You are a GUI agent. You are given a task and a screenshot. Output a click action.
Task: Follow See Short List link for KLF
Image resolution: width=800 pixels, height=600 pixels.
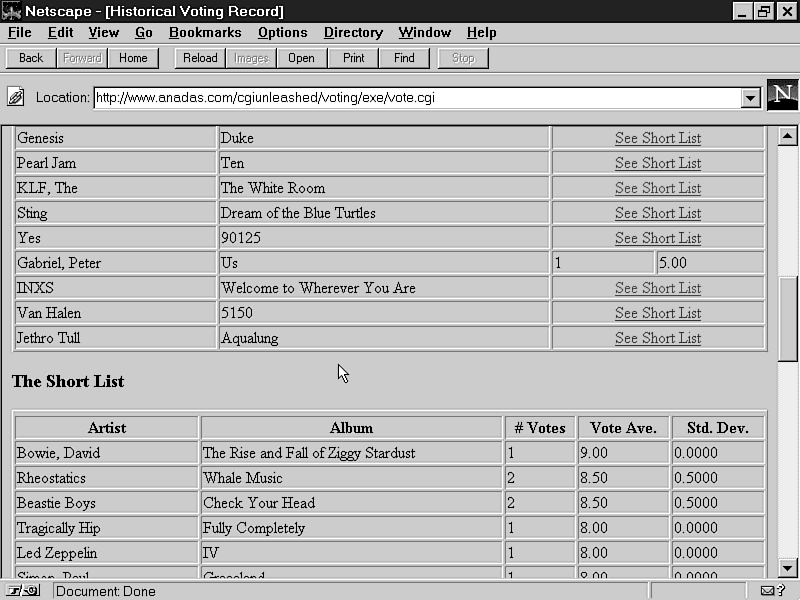tap(658, 188)
